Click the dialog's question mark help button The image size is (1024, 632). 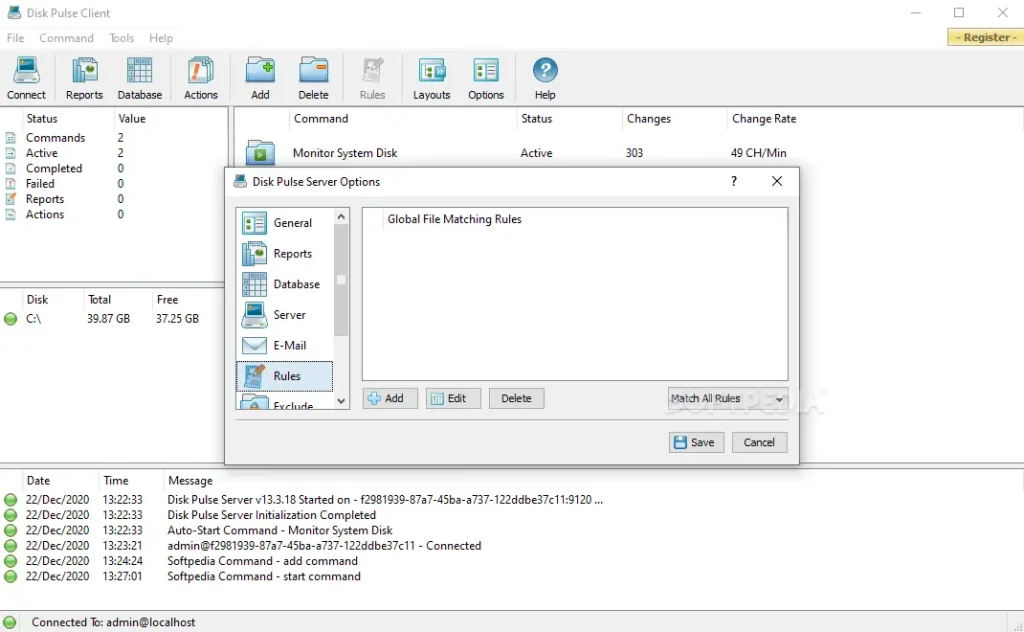(x=734, y=182)
